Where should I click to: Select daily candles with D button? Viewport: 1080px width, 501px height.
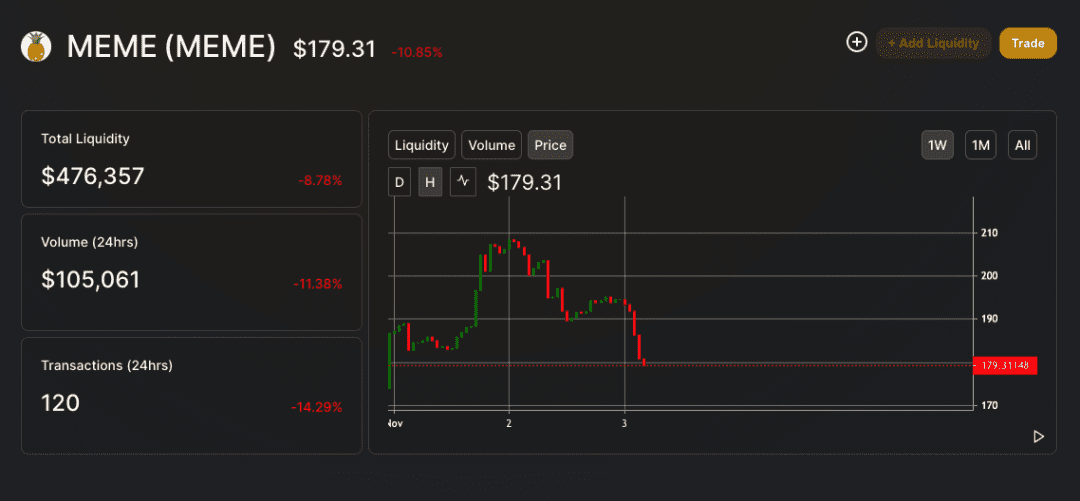(399, 182)
